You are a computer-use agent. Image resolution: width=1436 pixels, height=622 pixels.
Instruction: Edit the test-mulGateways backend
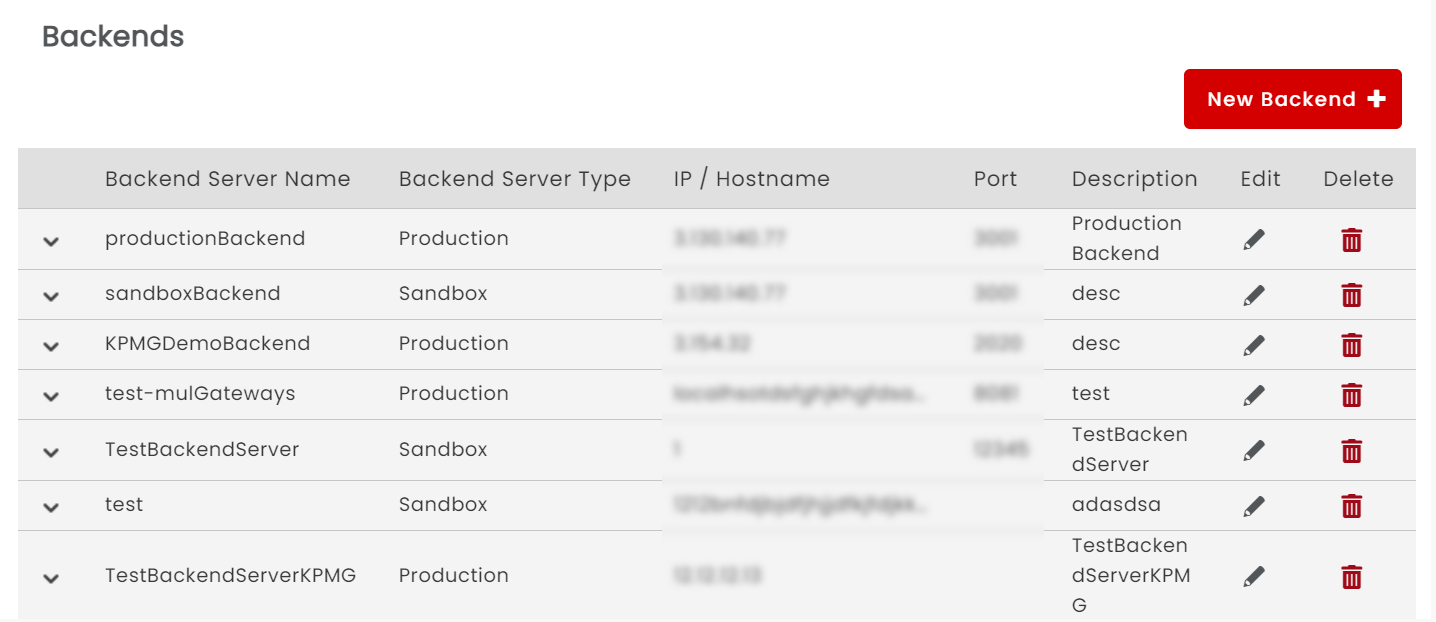tap(1254, 395)
